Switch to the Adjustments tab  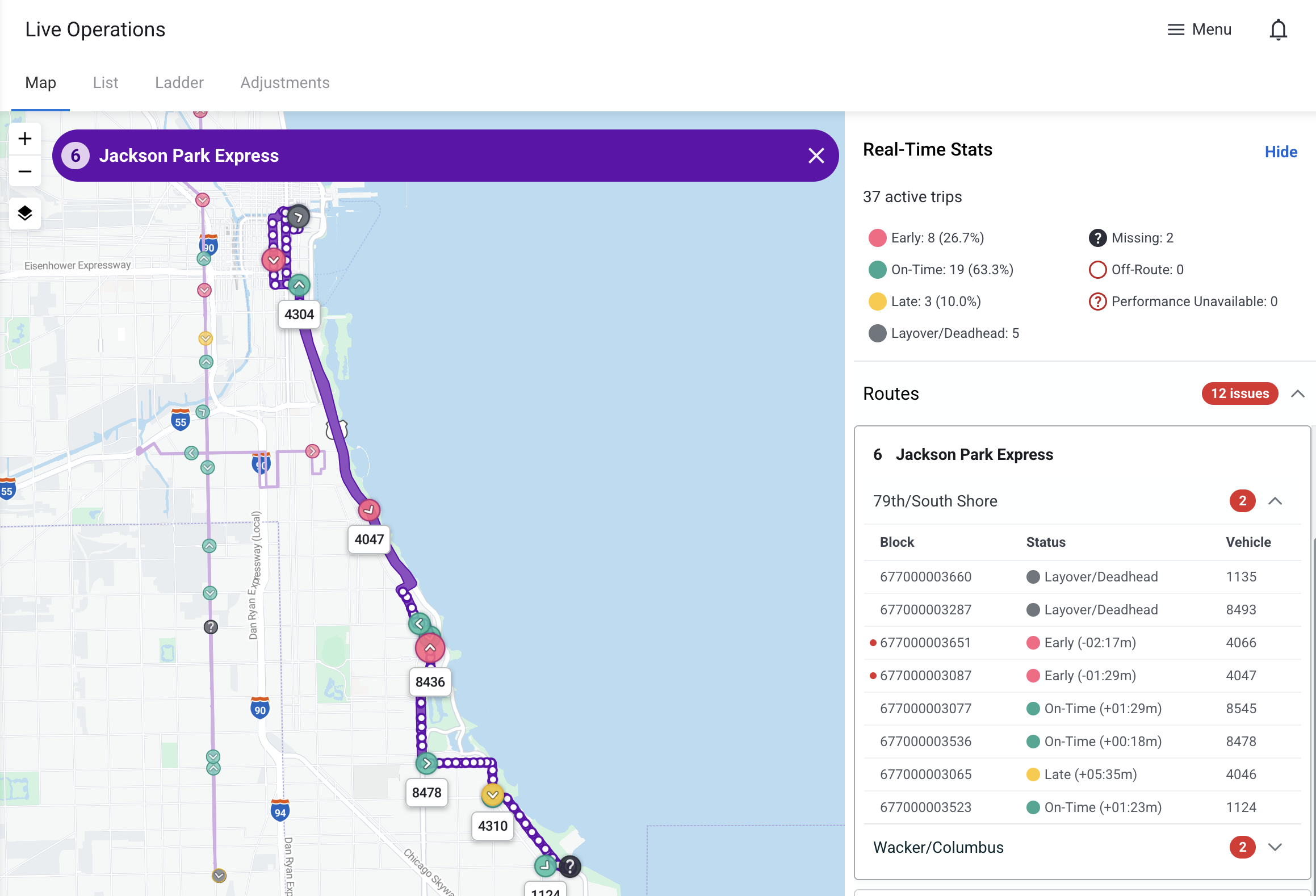click(284, 83)
